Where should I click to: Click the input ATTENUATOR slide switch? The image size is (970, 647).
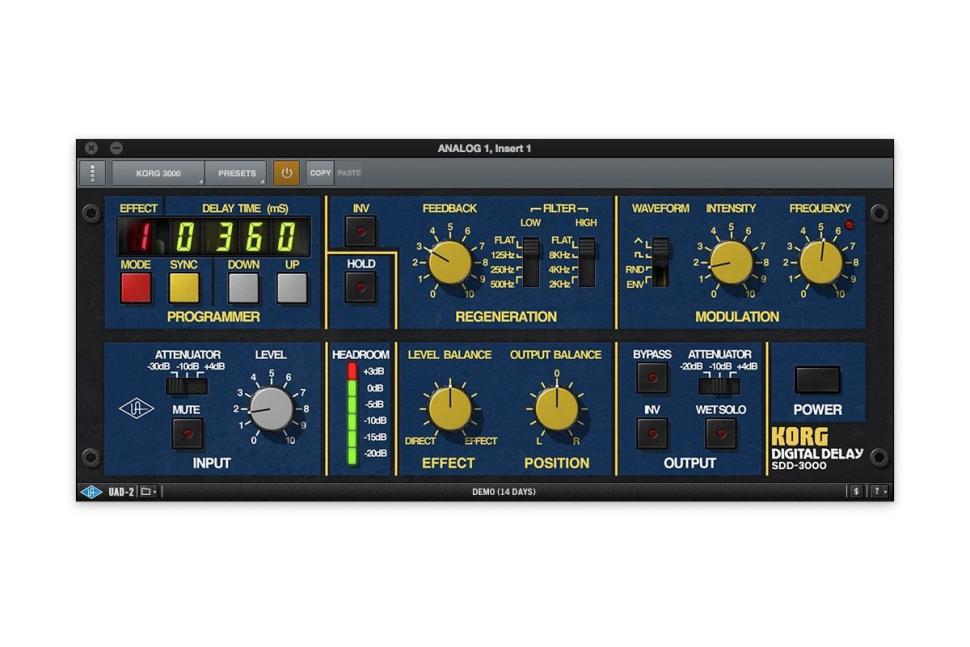(187, 387)
